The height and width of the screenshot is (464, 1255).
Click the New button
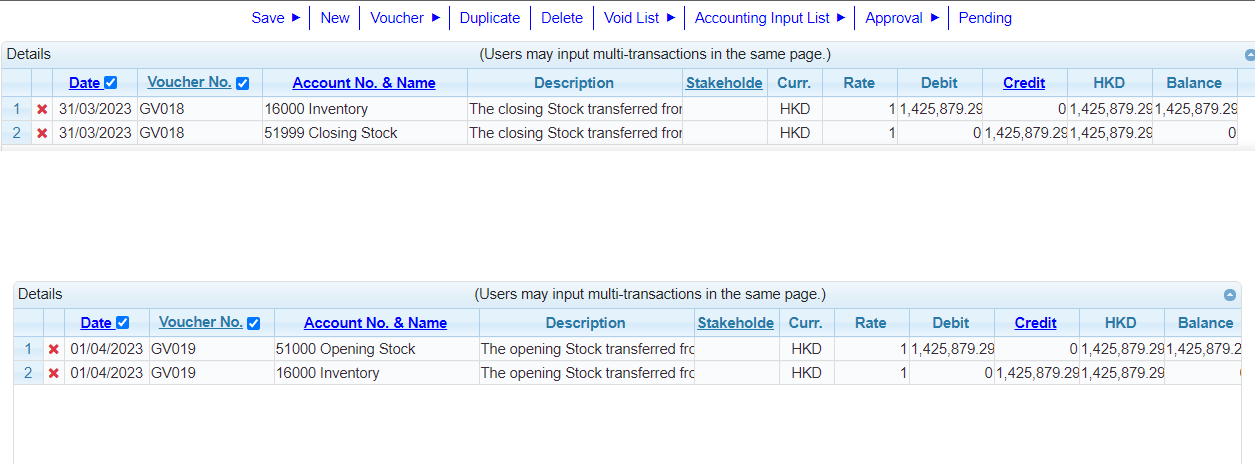coord(335,17)
